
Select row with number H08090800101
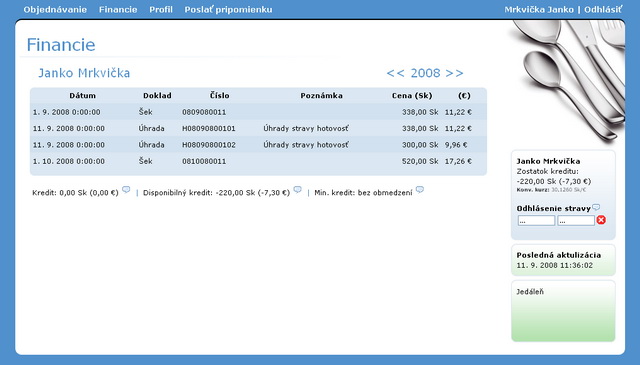(258, 128)
